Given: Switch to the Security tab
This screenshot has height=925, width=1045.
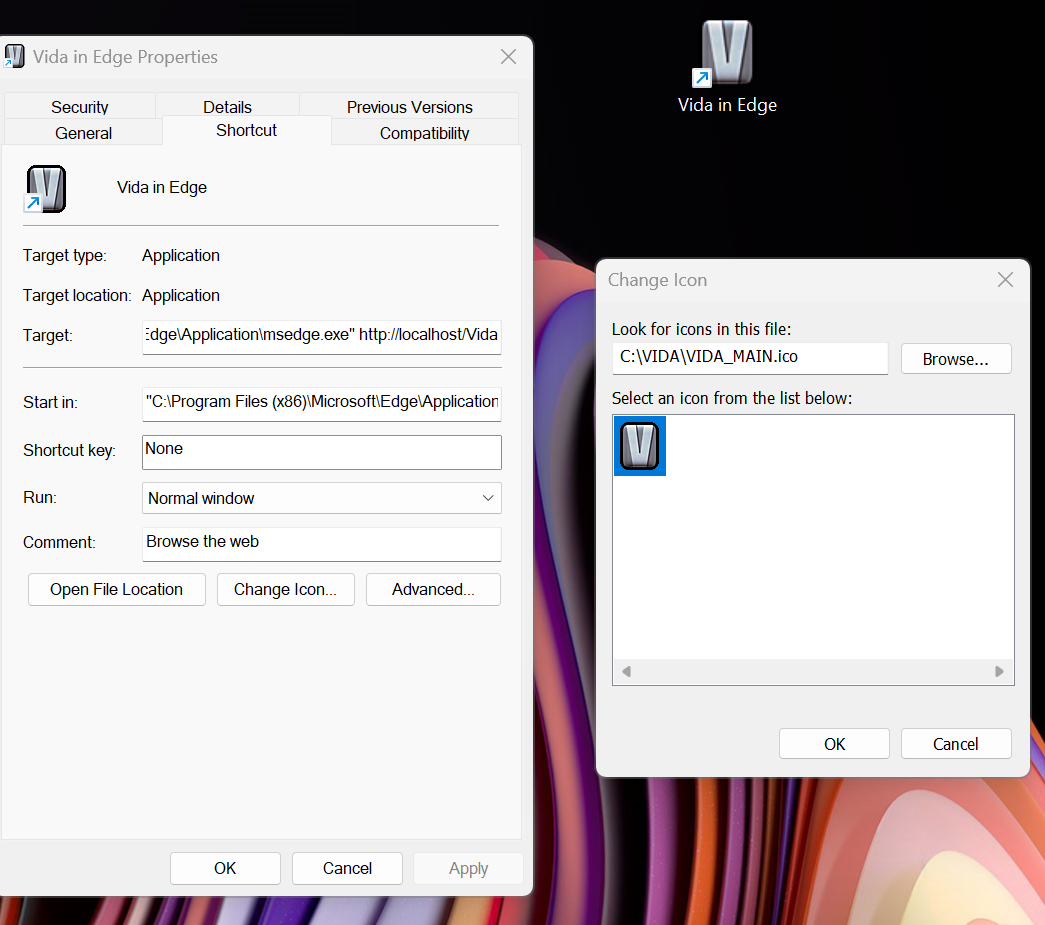Looking at the screenshot, I should click(x=79, y=107).
